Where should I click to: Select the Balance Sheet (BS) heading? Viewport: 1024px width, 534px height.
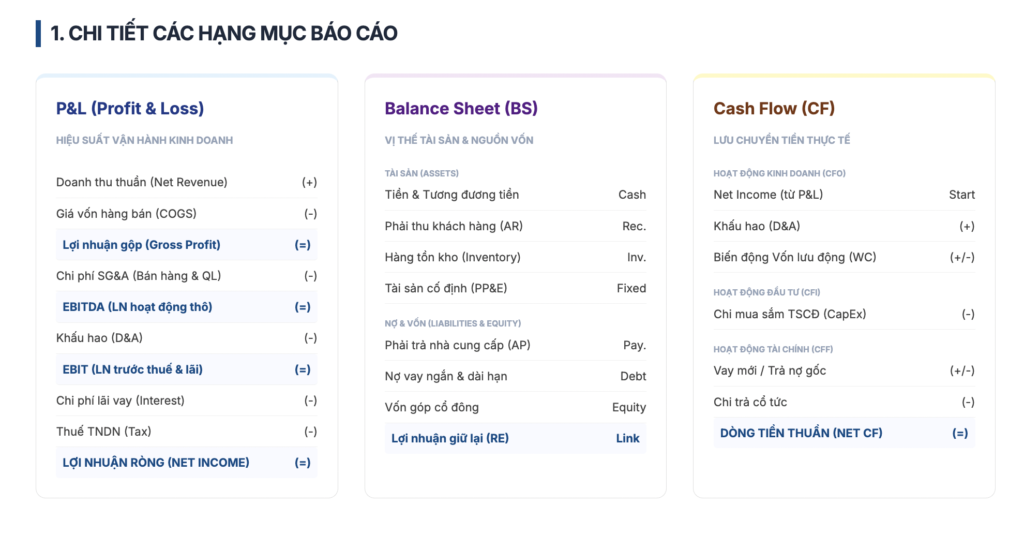(x=461, y=108)
